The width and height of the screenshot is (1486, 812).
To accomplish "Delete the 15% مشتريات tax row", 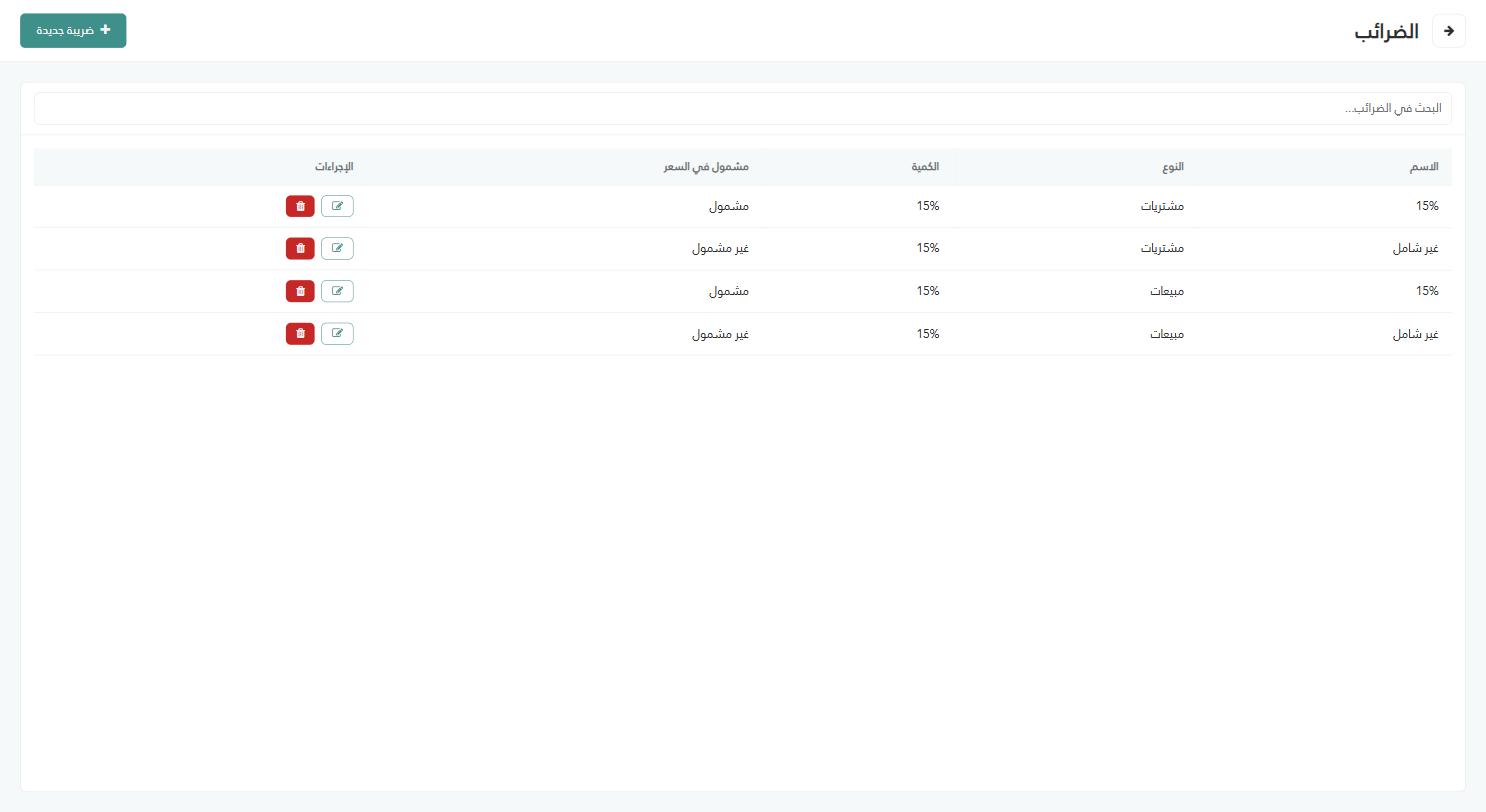I will [300, 206].
